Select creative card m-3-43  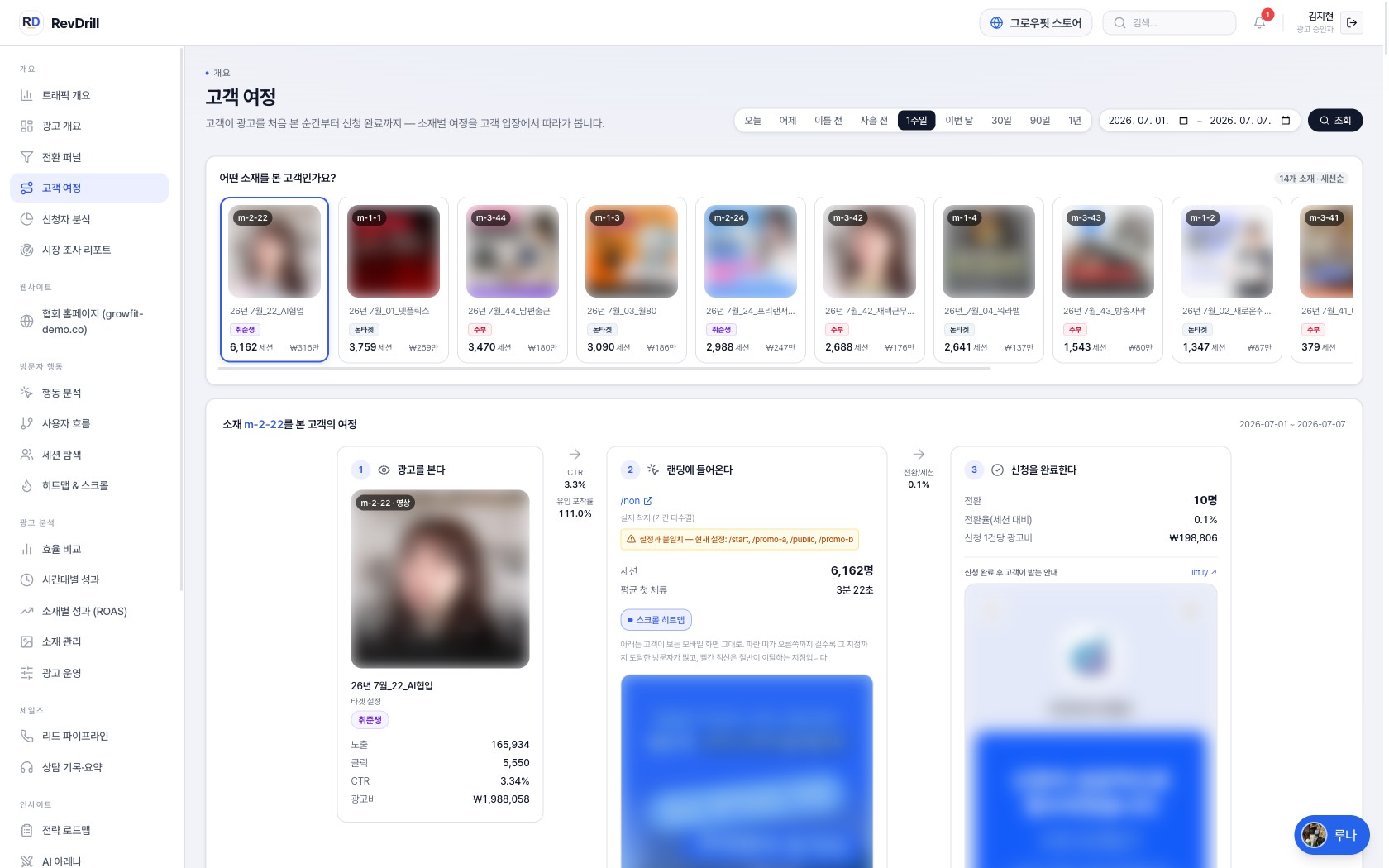click(1108, 279)
